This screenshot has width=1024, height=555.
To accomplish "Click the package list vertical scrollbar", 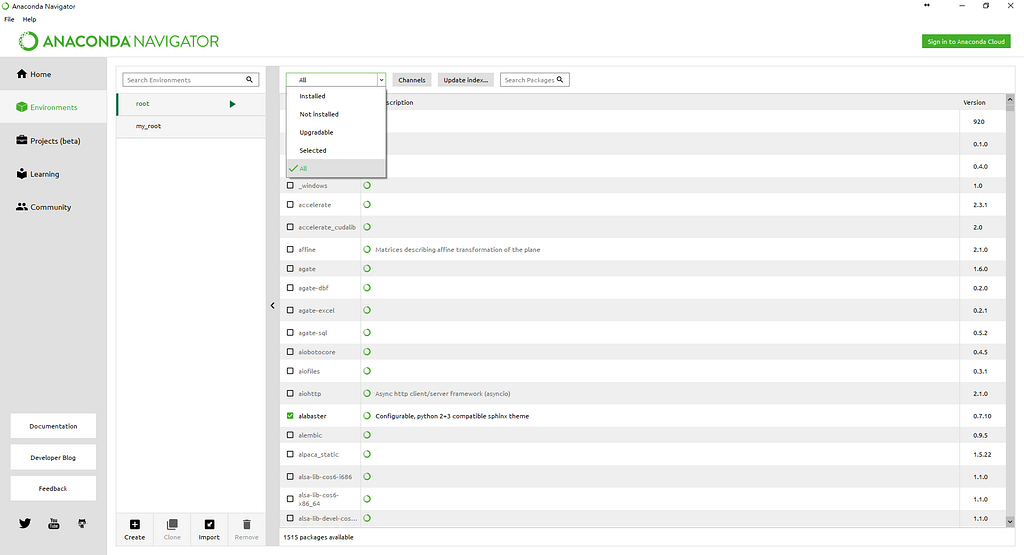I will pyautogui.click(x=1010, y=310).
